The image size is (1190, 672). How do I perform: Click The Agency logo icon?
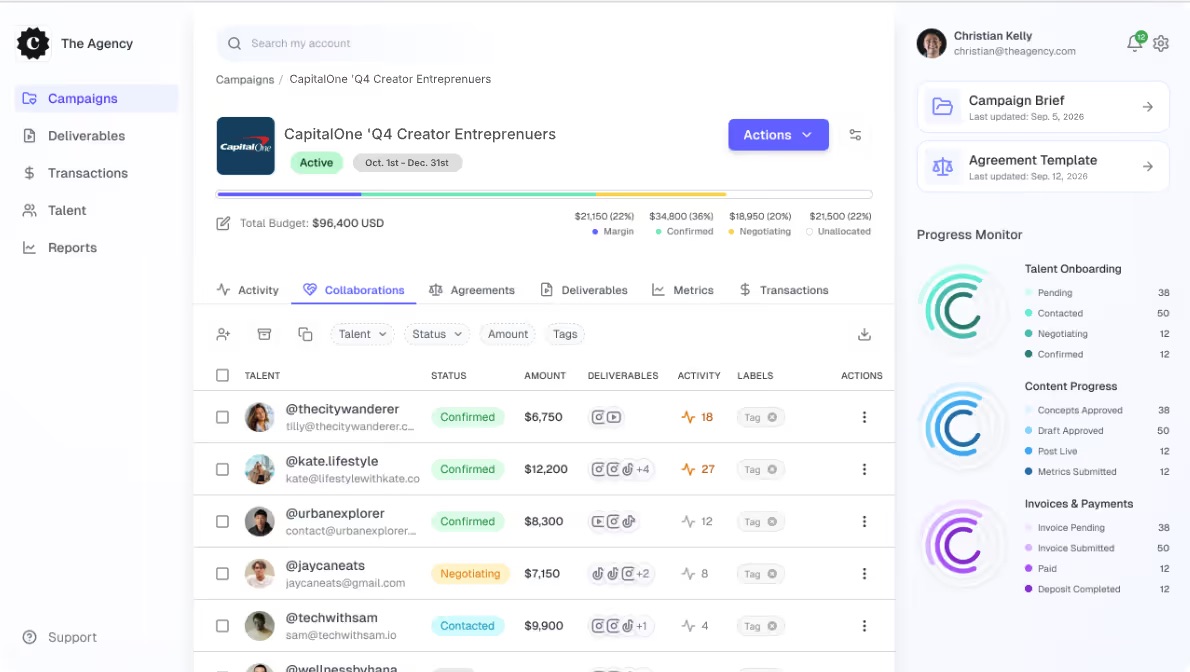[x=33, y=43]
